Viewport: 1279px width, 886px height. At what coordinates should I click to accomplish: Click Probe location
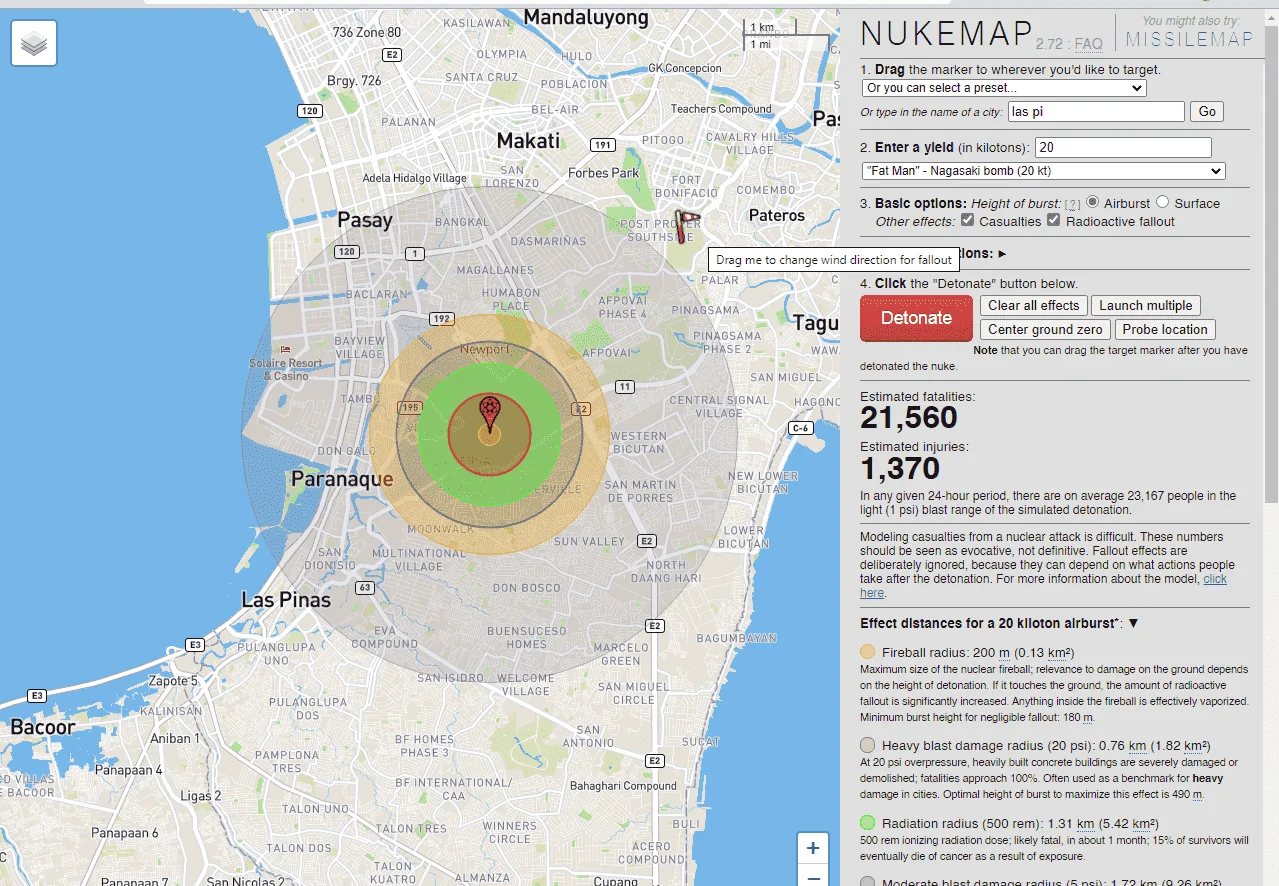[1165, 329]
